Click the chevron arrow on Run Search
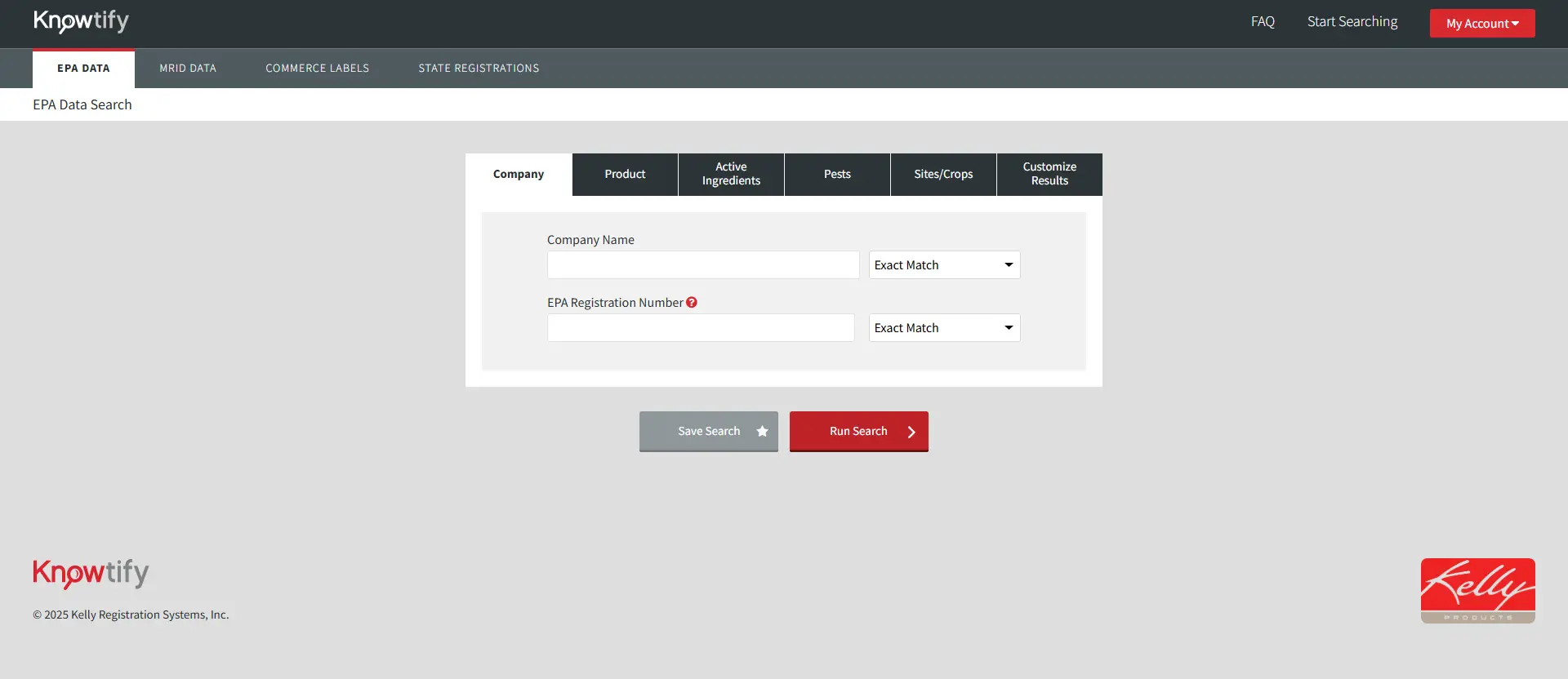 coord(911,433)
